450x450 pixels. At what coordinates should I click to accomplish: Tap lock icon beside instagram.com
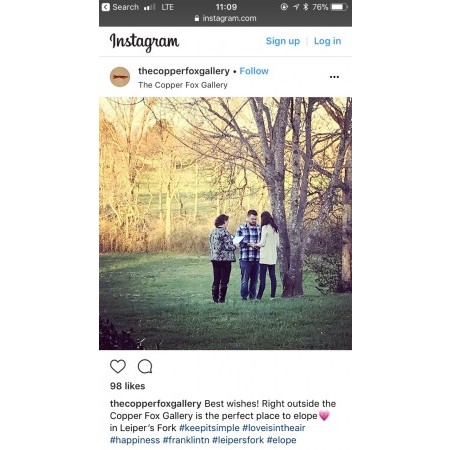pyautogui.click(x=197, y=18)
